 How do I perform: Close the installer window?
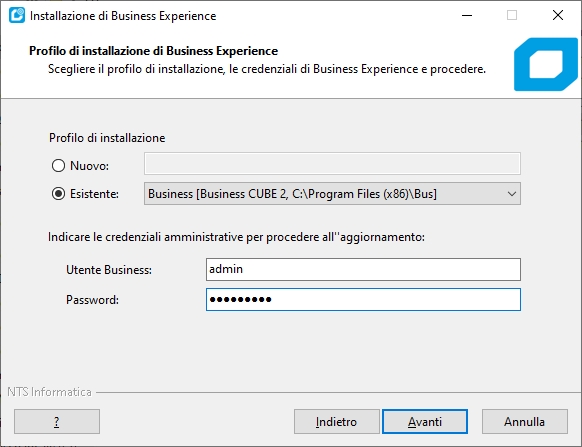pyautogui.click(x=558, y=15)
